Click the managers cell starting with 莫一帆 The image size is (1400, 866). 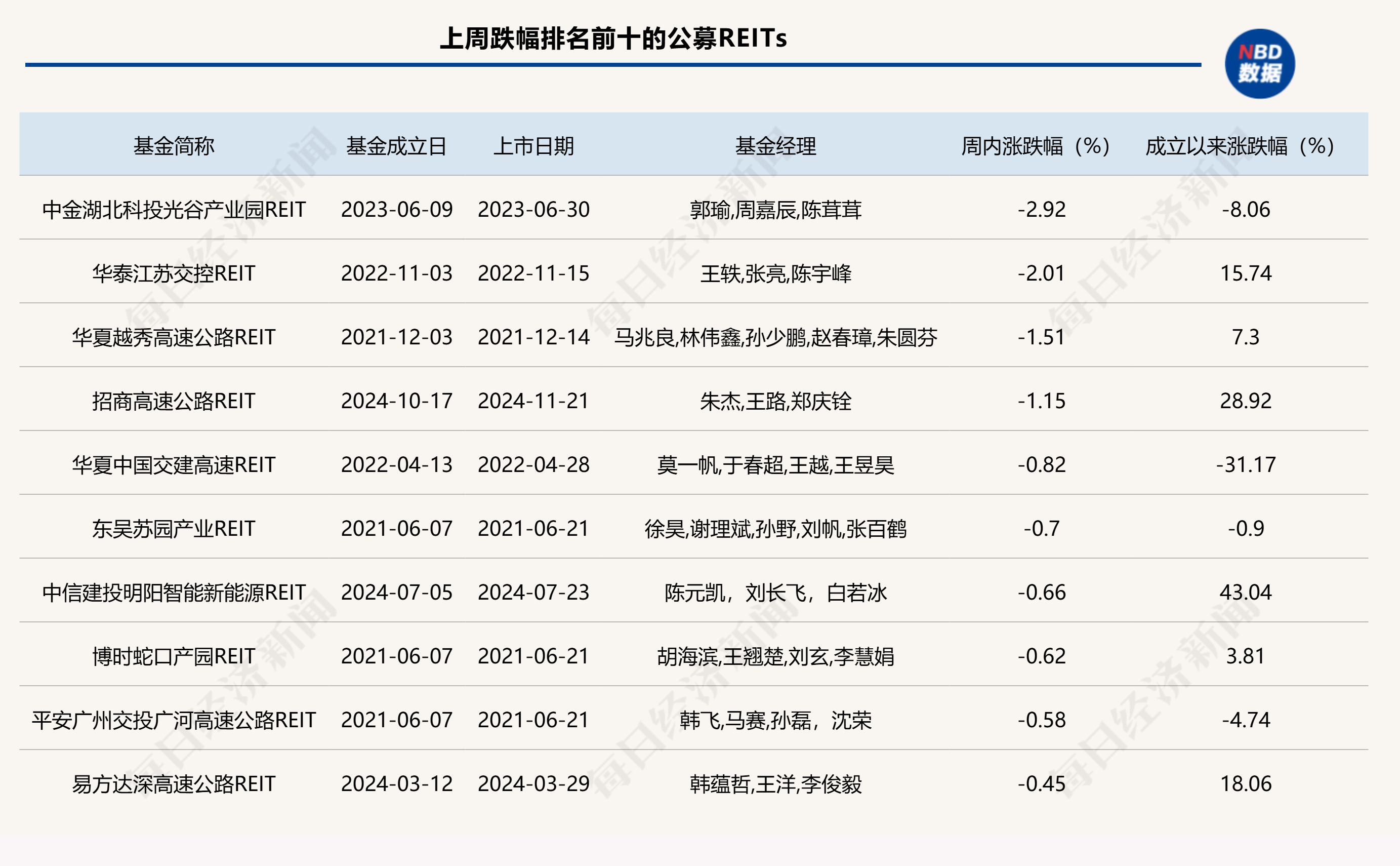[775, 464]
